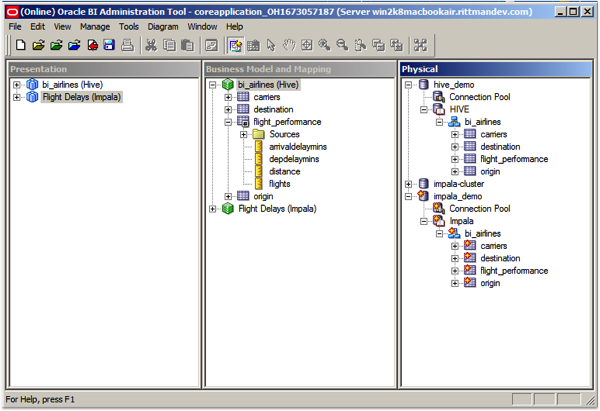The image size is (600, 411).
Task: Collapse flight_performance logical table
Action: pyautogui.click(x=228, y=122)
